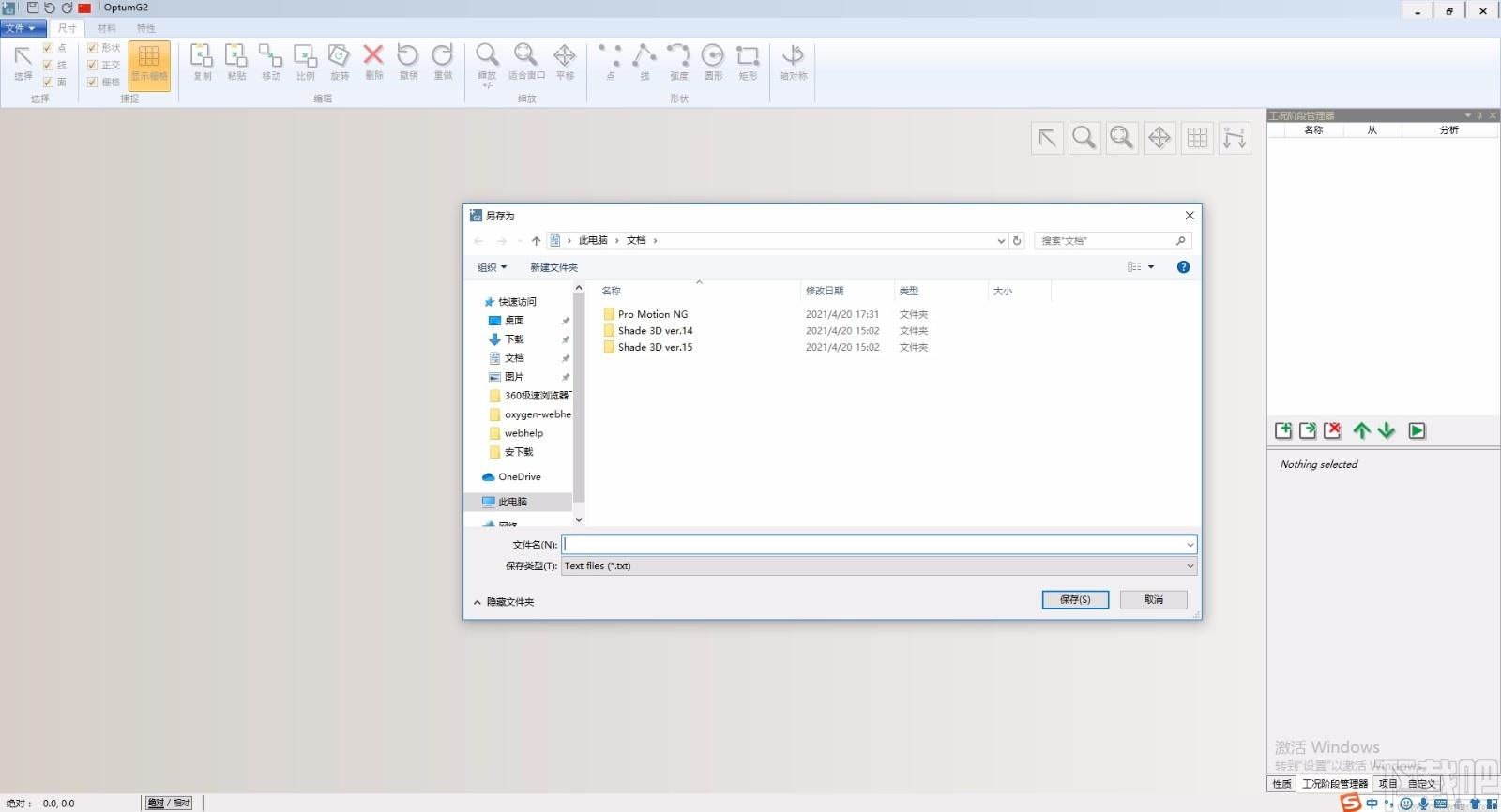Expand the address path history dropdown

[1001, 241]
